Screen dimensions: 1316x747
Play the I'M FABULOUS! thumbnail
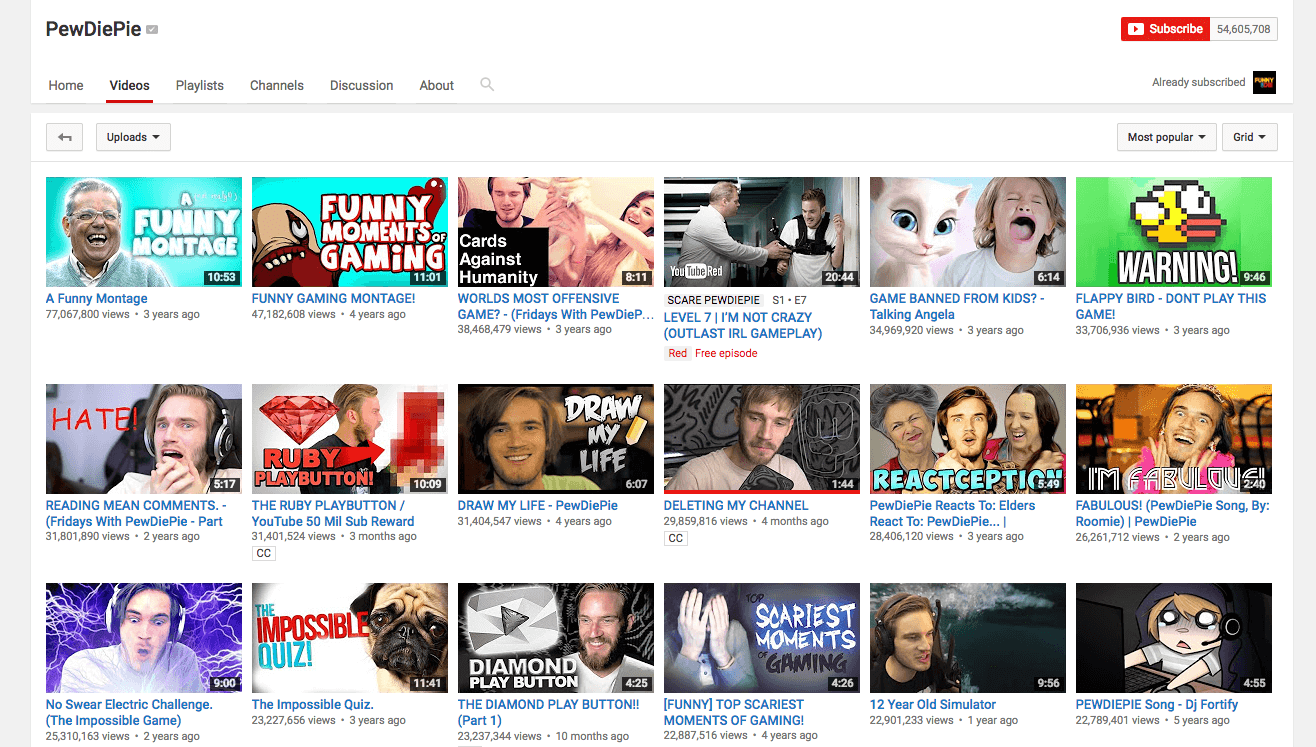click(x=1174, y=439)
